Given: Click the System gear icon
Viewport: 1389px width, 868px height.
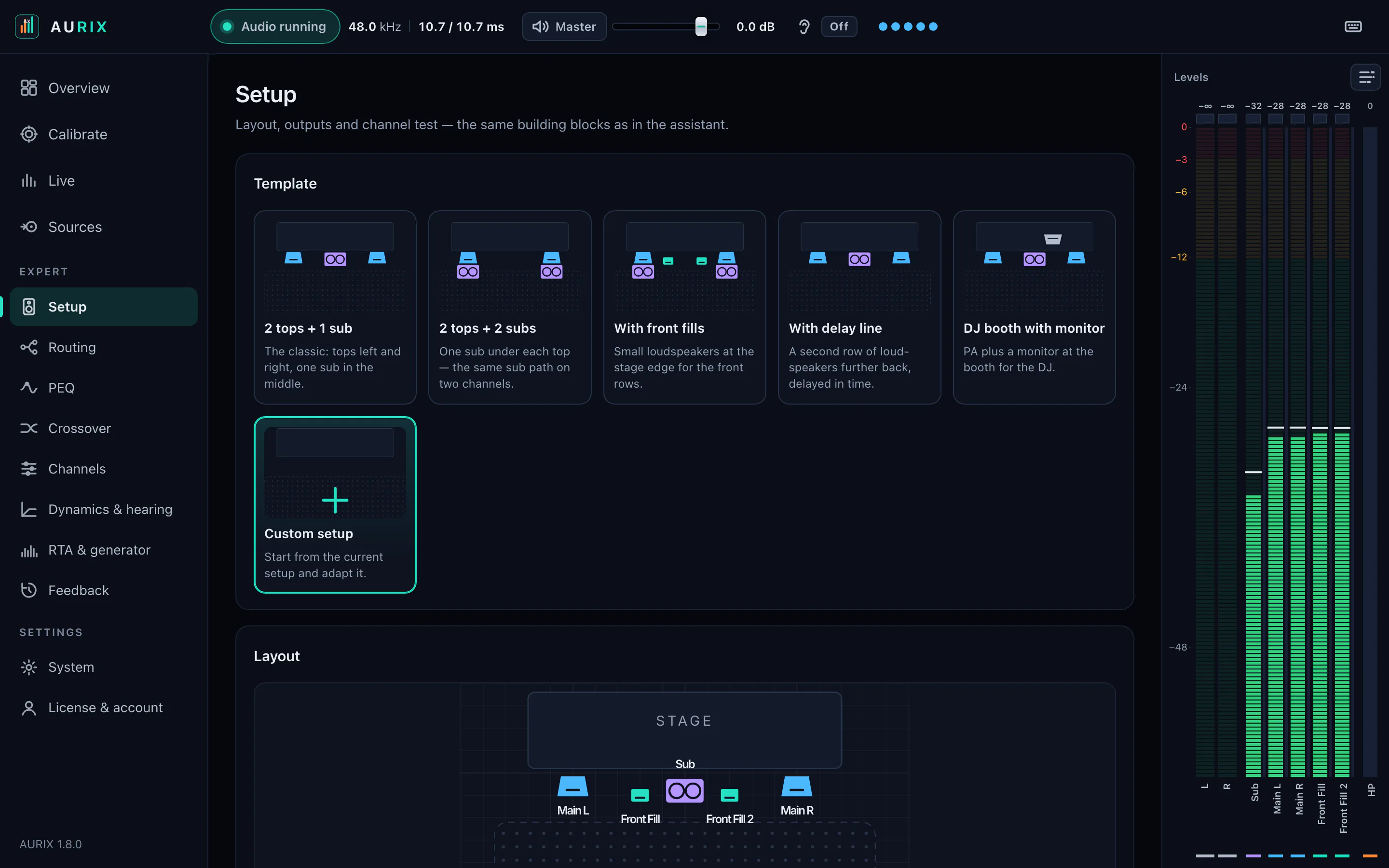Looking at the screenshot, I should (29, 667).
